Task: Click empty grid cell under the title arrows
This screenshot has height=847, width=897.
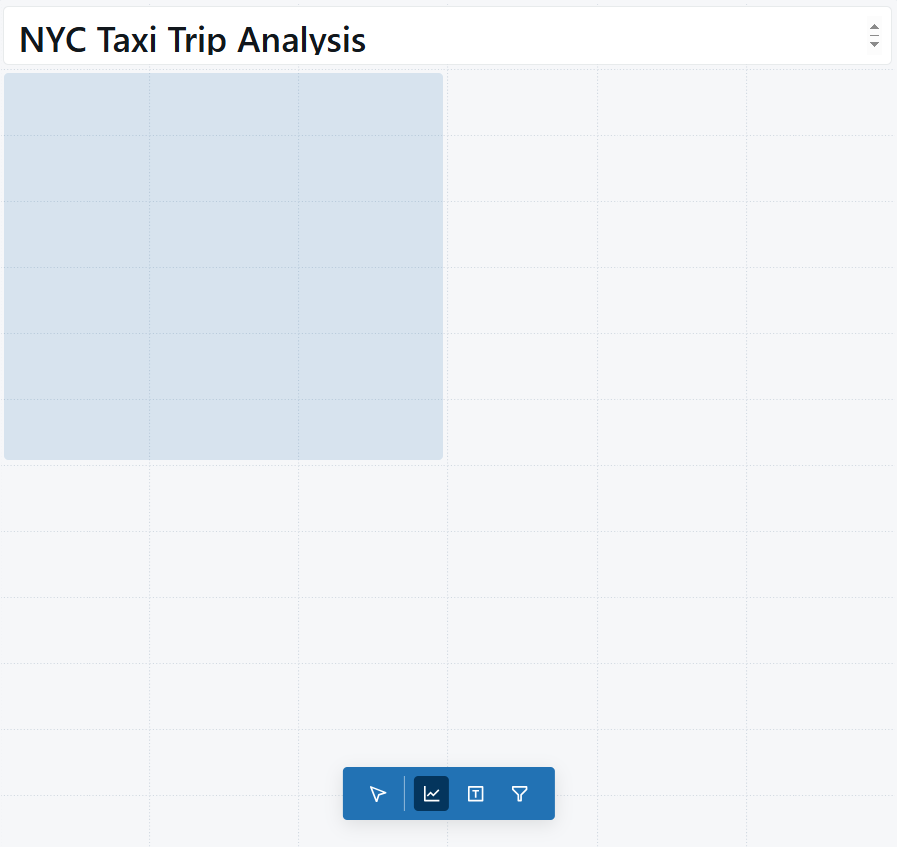Action: [821, 102]
